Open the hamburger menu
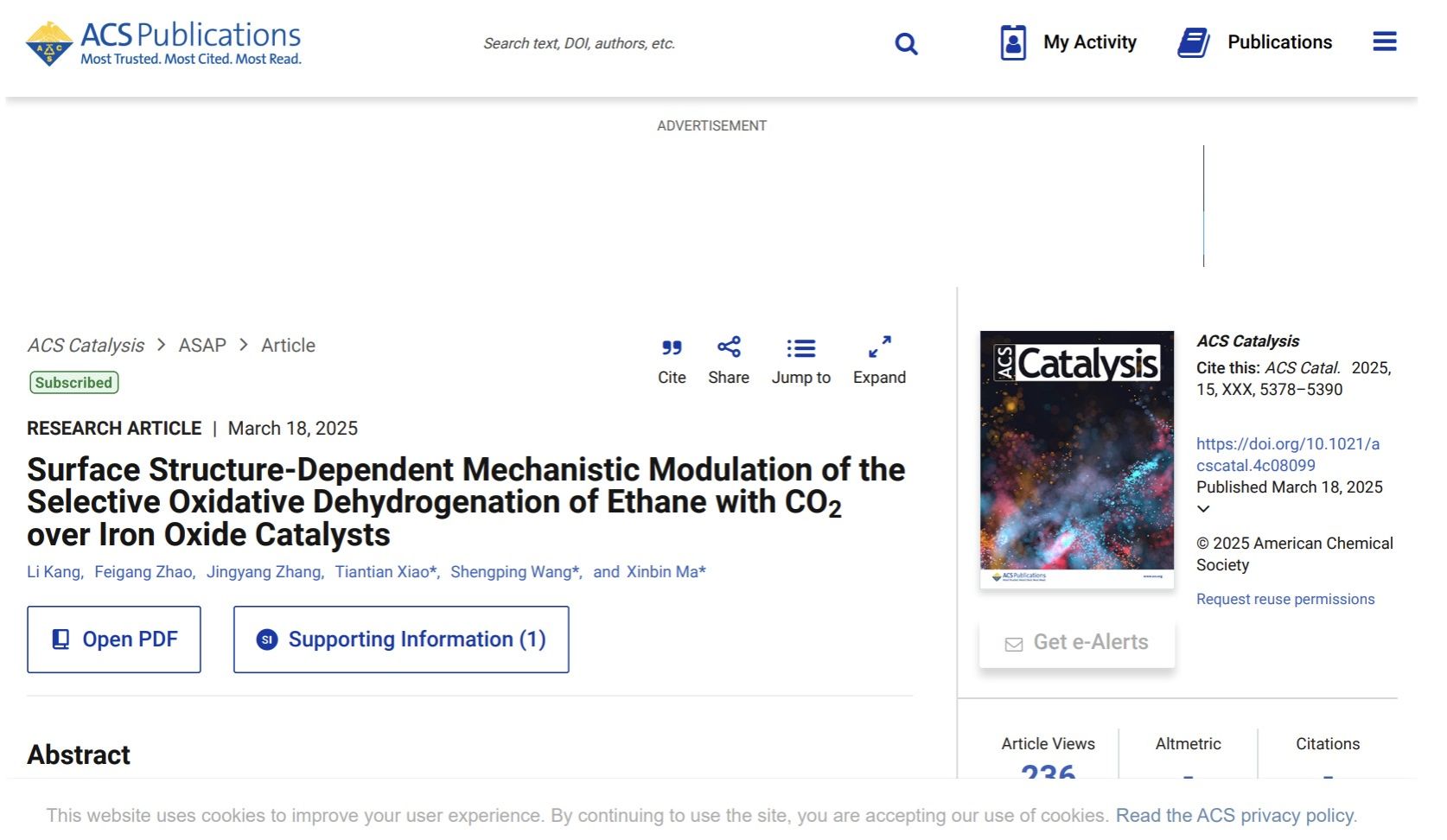Screen dimensions: 1447x840 click(x=1384, y=41)
